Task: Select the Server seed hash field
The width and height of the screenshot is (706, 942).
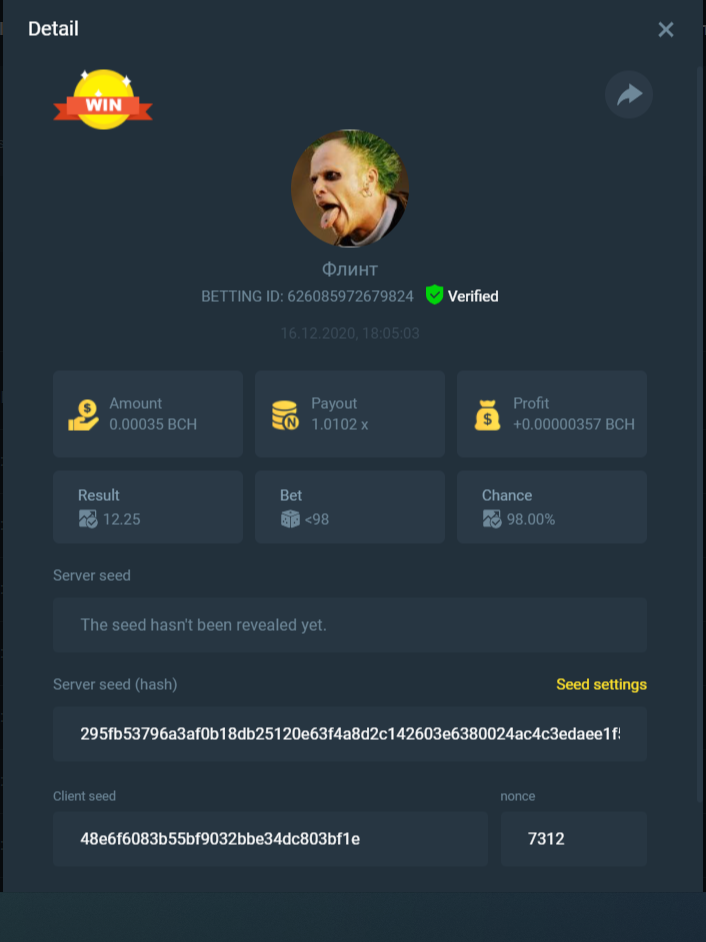Action: 350,734
